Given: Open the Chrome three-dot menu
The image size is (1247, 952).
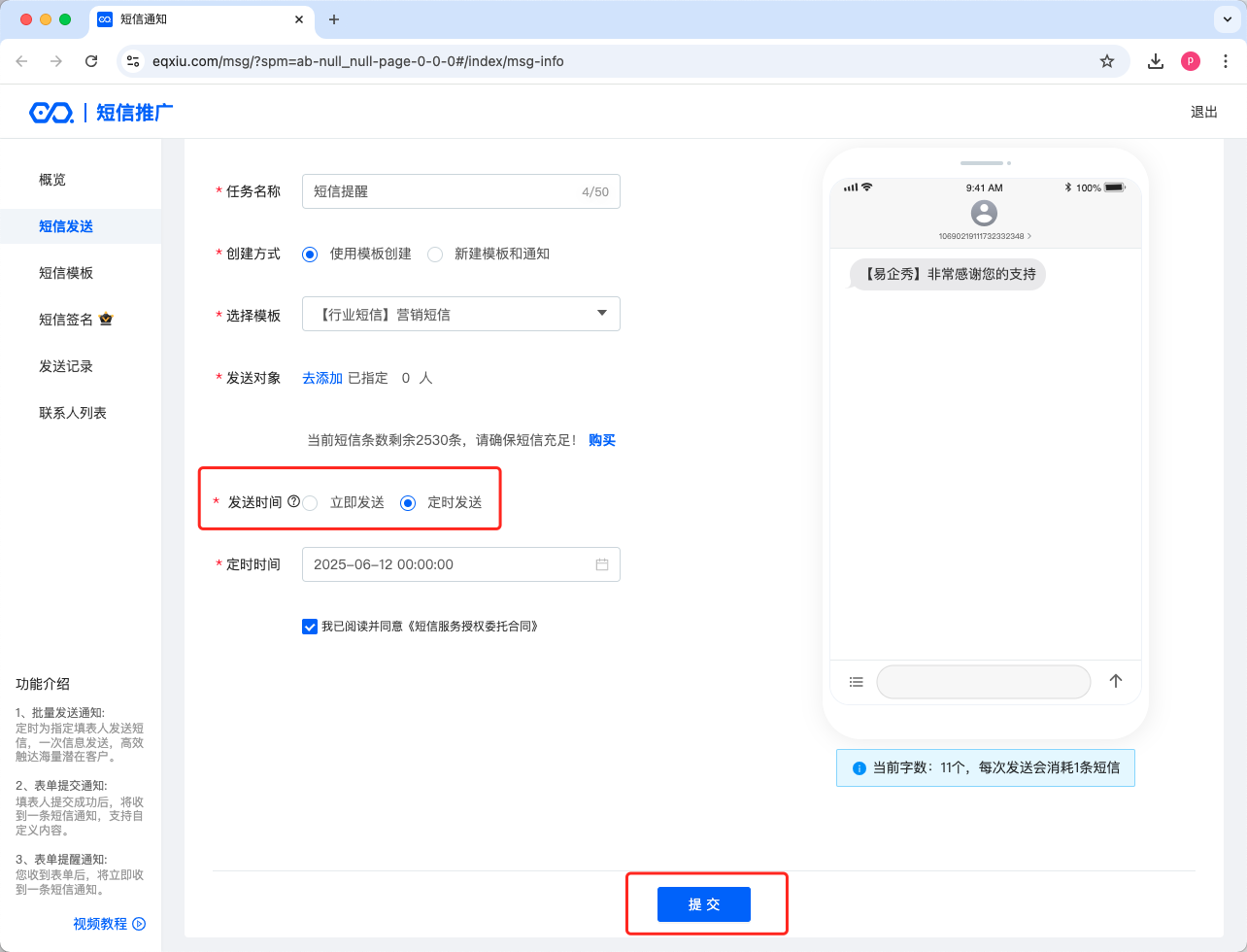Looking at the screenshot, I should [x=1225, y=61].
